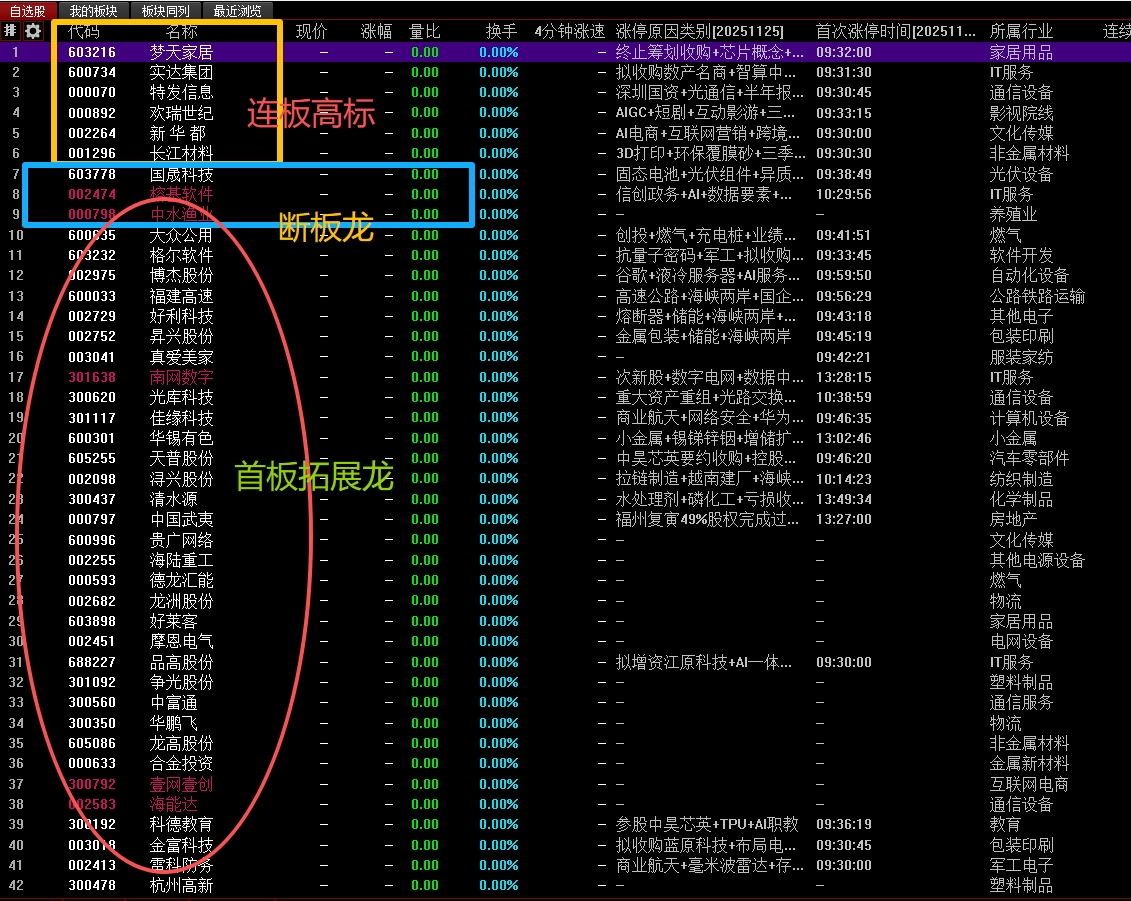
Task: Click 互联网电商 industry cell
Action: point(1029,783)
